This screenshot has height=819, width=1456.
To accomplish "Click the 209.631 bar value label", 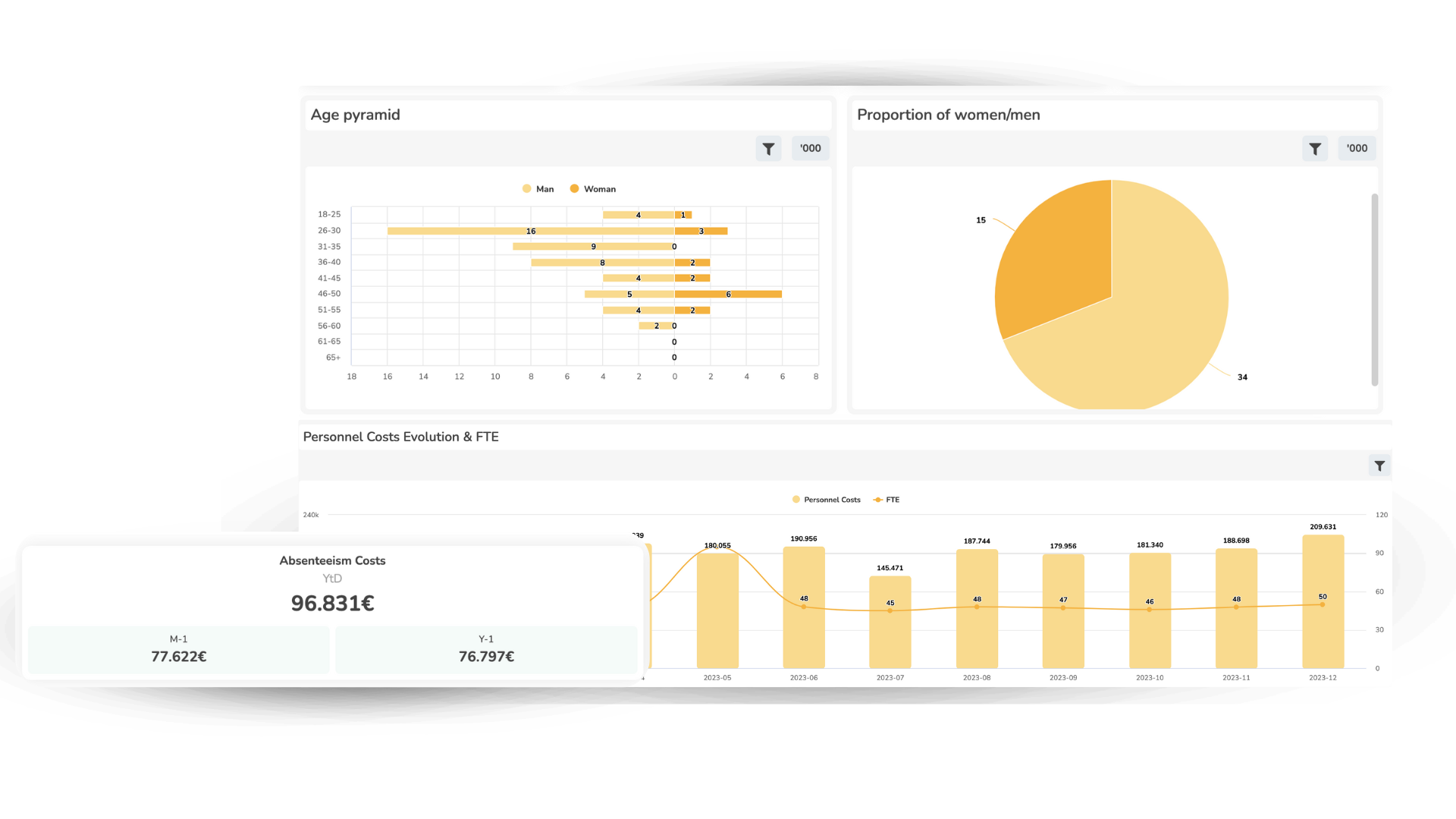I will coord(1323,527).
